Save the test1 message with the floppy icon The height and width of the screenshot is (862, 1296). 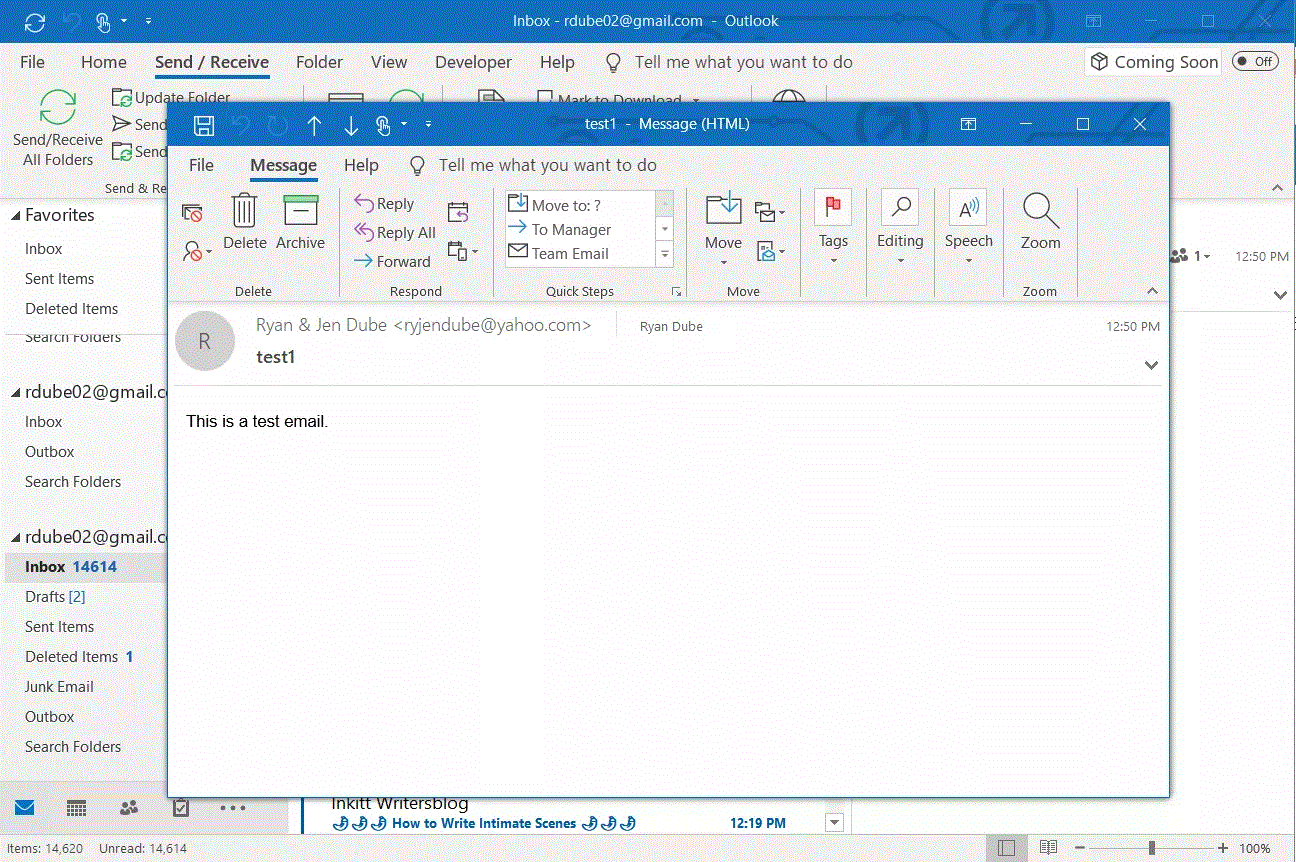[204, 125]
